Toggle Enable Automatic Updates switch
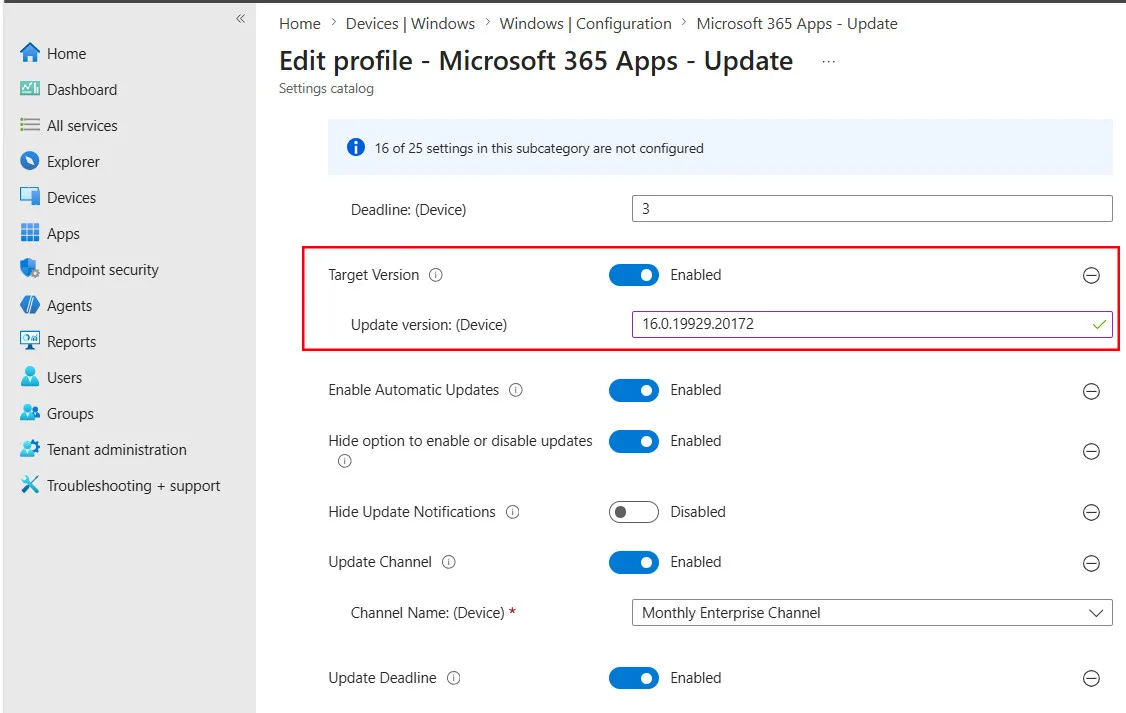 pyautogui.click(x=633, y=390)
